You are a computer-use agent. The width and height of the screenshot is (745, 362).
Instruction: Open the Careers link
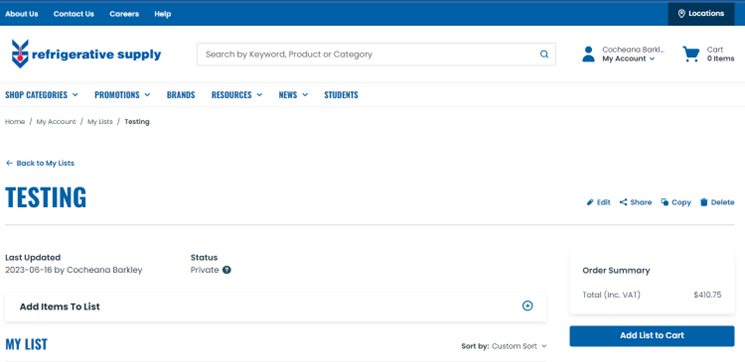(x=124, y=14)
